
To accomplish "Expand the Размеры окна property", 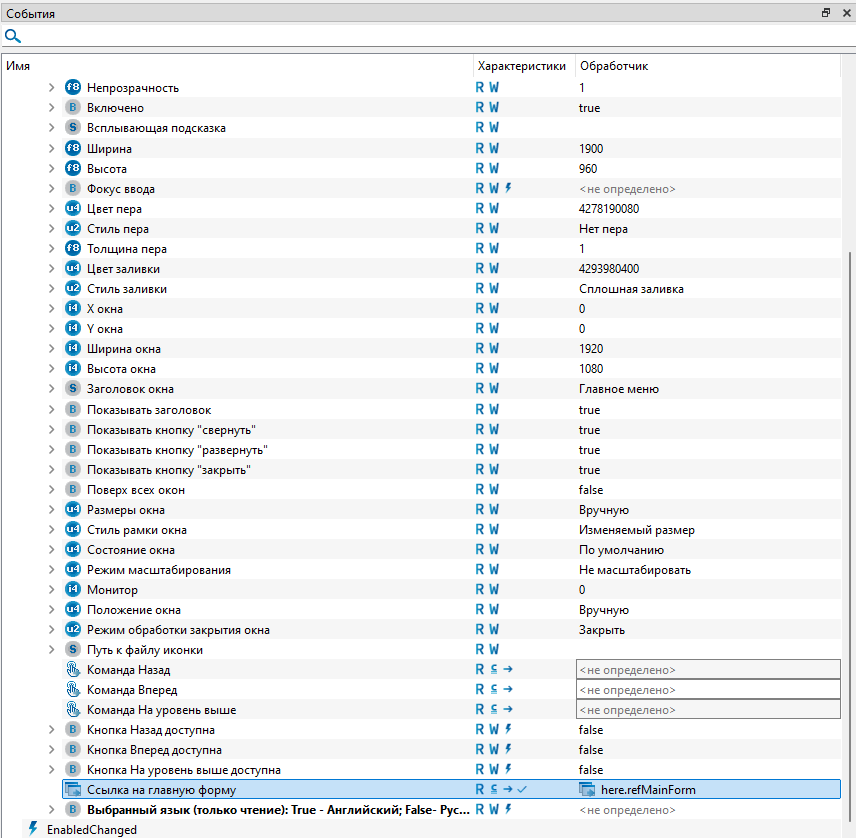I will point(52,510).
